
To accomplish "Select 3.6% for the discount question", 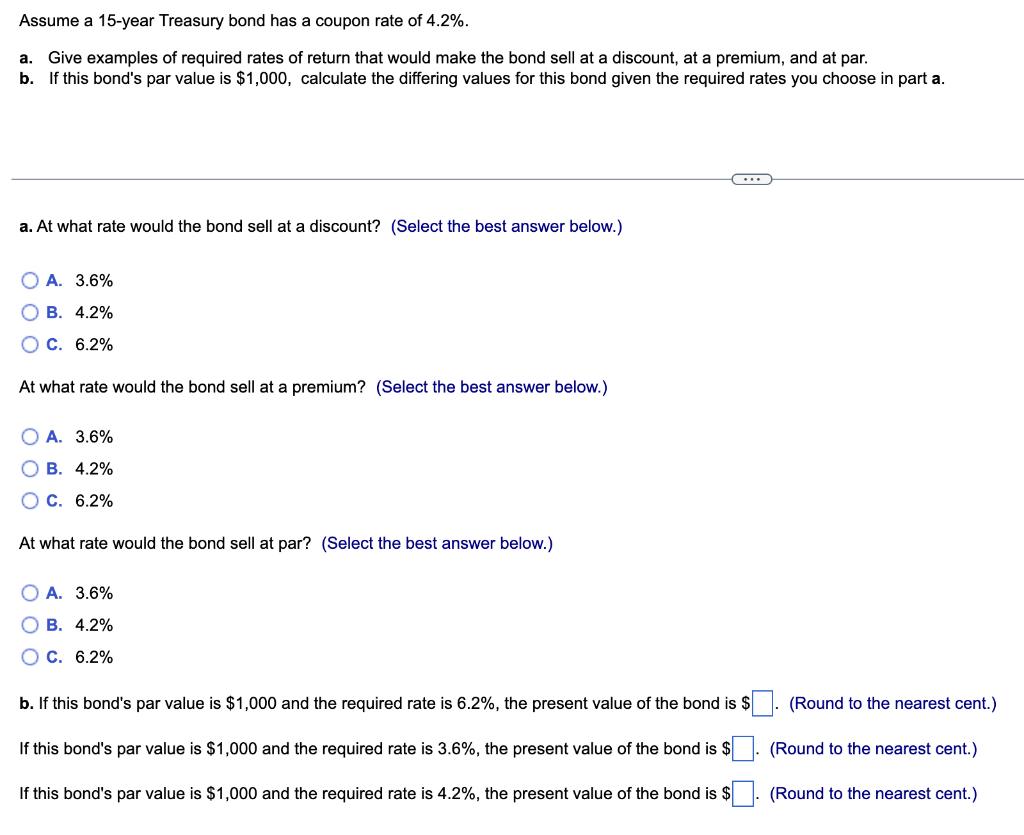I will click(30, 281).
